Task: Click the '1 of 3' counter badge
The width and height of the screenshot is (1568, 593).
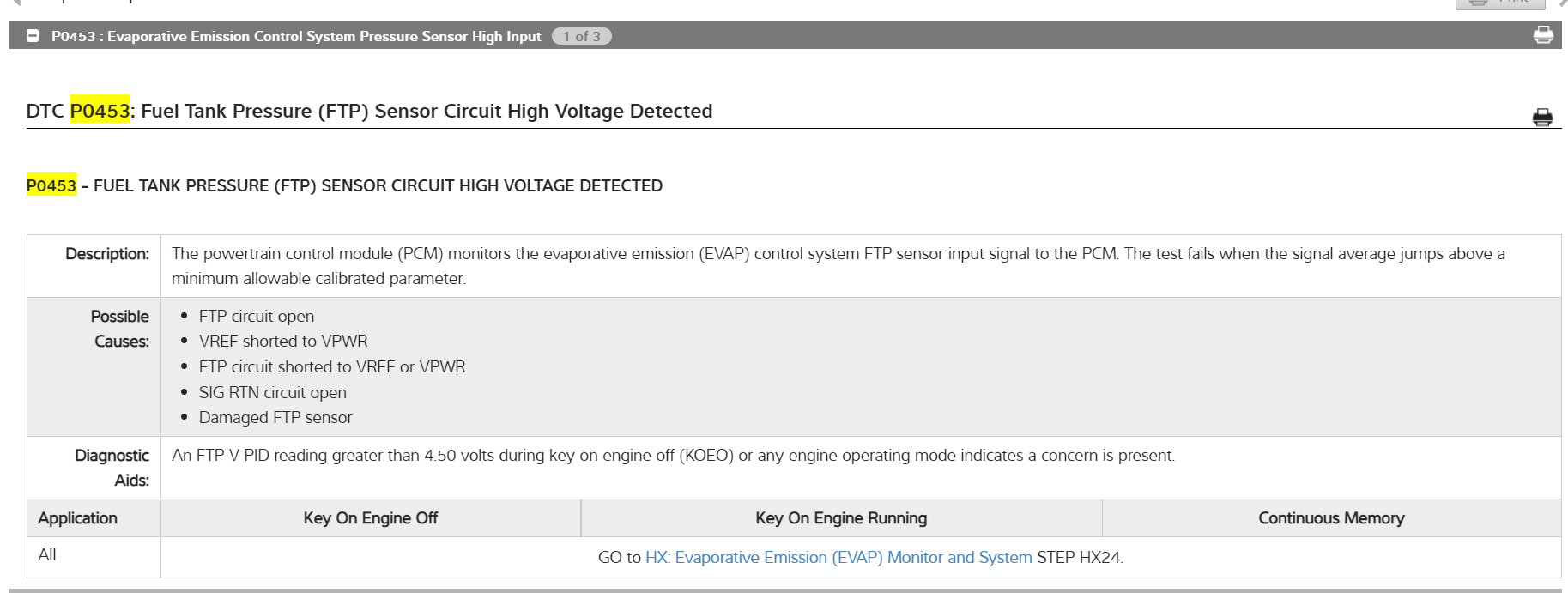Action: (581, 36)
